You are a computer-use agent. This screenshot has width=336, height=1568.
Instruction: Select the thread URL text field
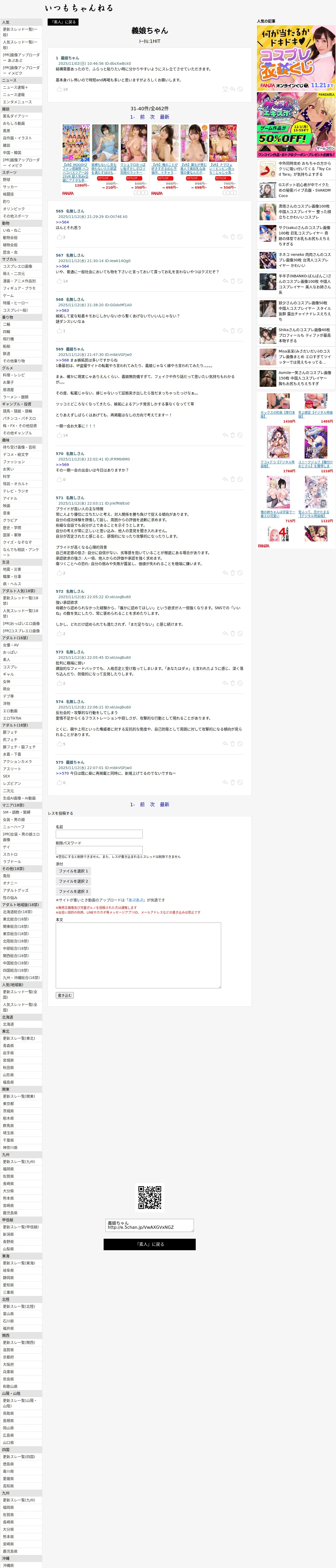tap(149, 1225)
